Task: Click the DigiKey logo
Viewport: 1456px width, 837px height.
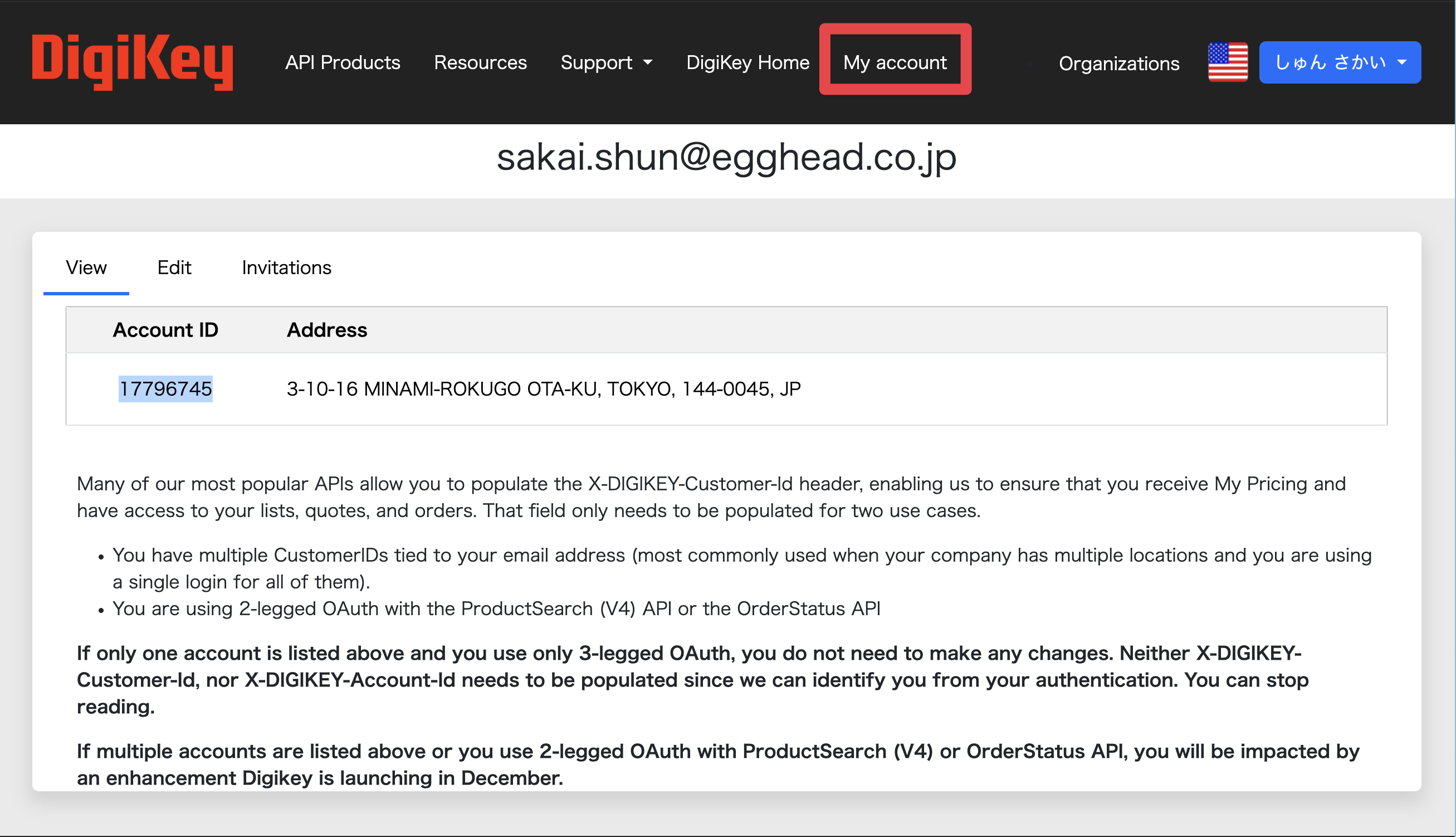Action: (133, 61)
